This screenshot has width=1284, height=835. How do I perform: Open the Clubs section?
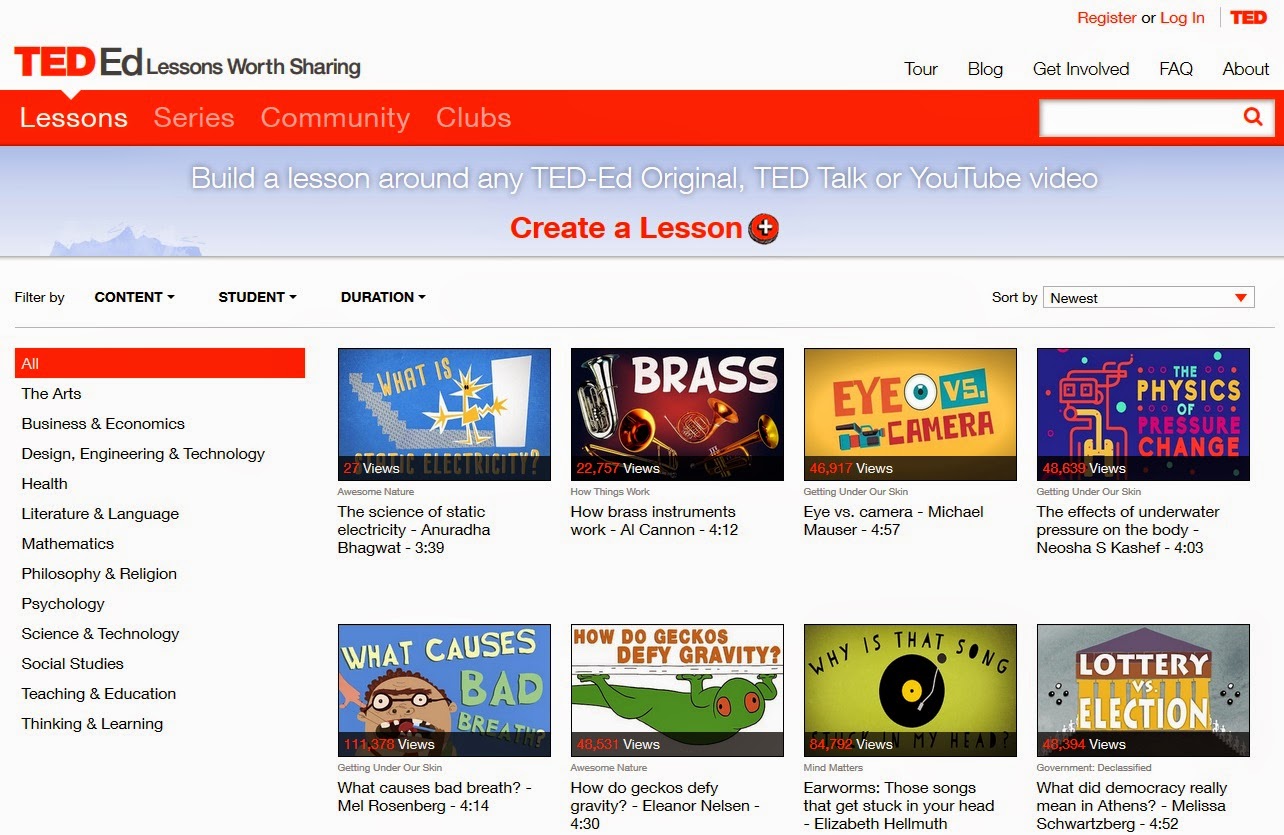click(x=472, y=117)
